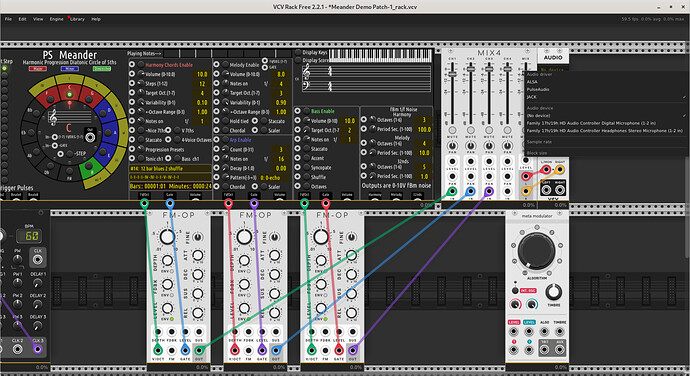Select PulseAudio audio driver

pyautogui.click(x=606, y=89)
